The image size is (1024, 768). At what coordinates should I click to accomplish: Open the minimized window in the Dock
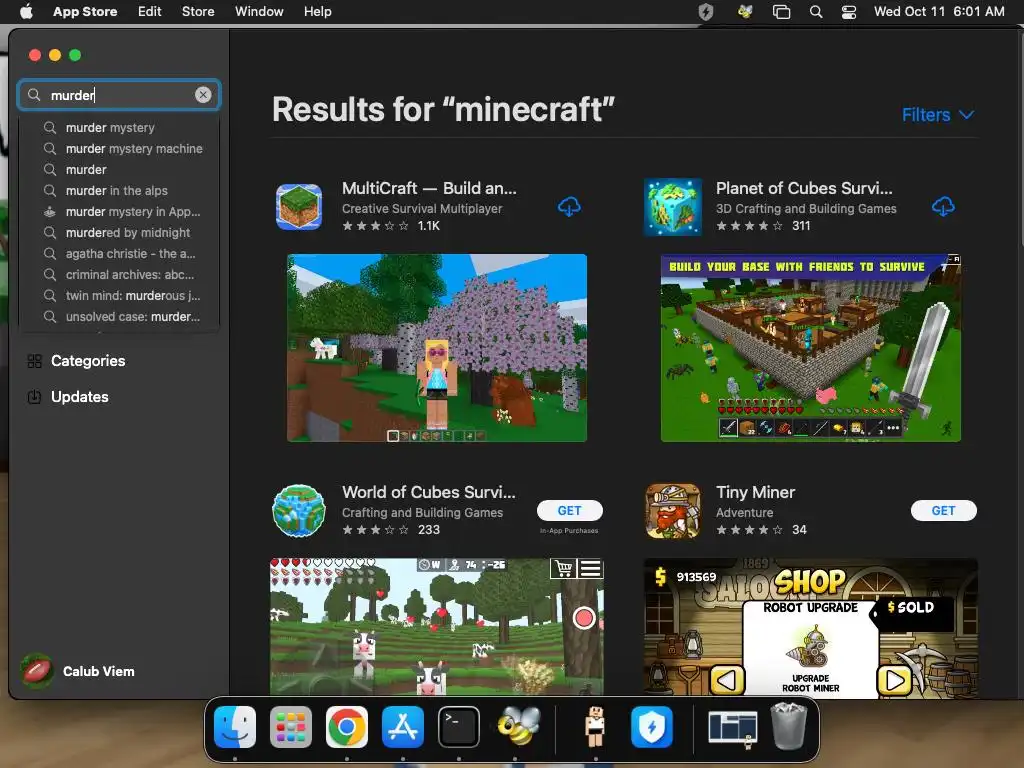click(x=733, y=727)
